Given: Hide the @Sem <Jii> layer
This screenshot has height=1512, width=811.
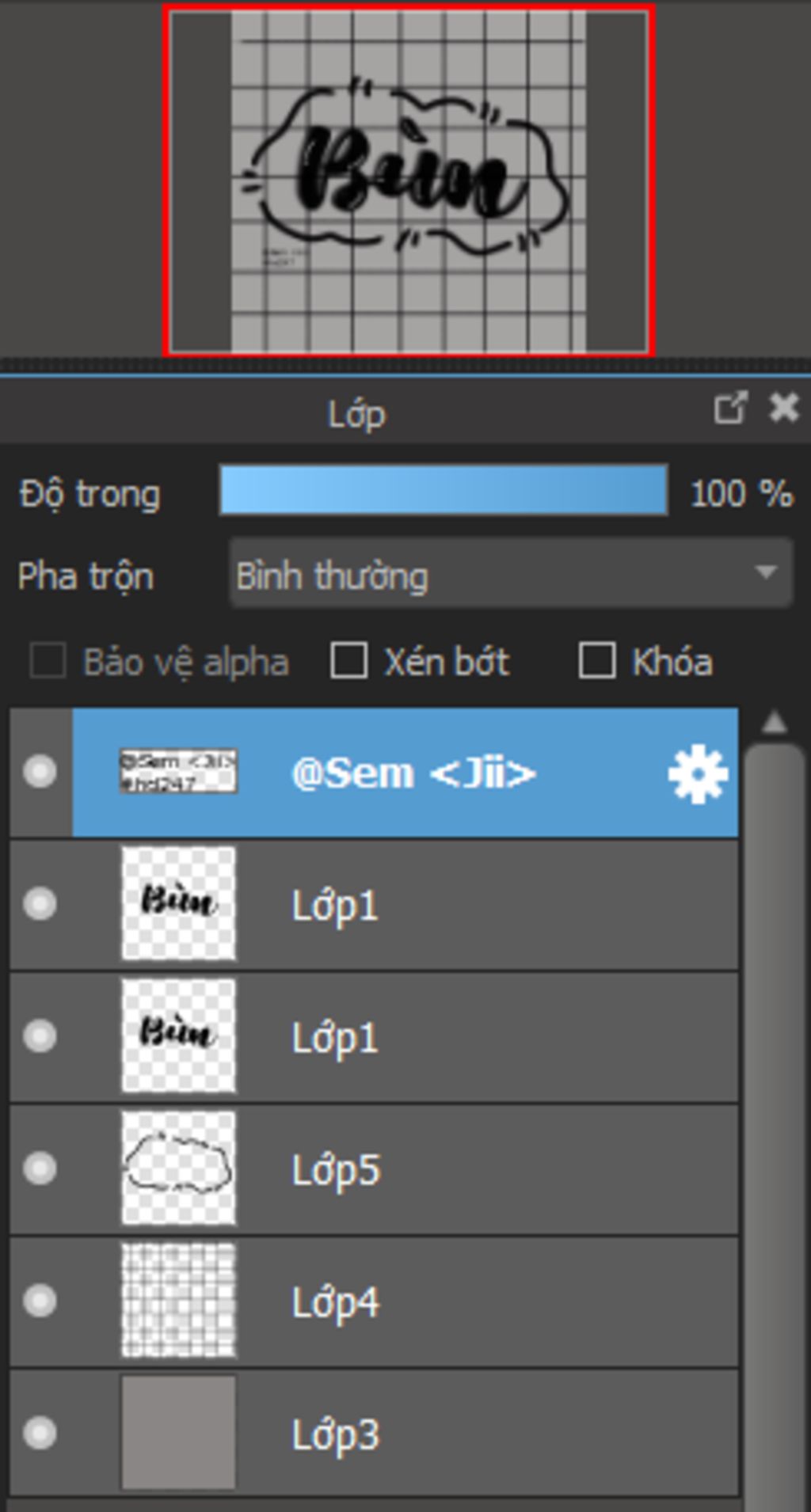Looking at the screenshot, I should [40, 772].
